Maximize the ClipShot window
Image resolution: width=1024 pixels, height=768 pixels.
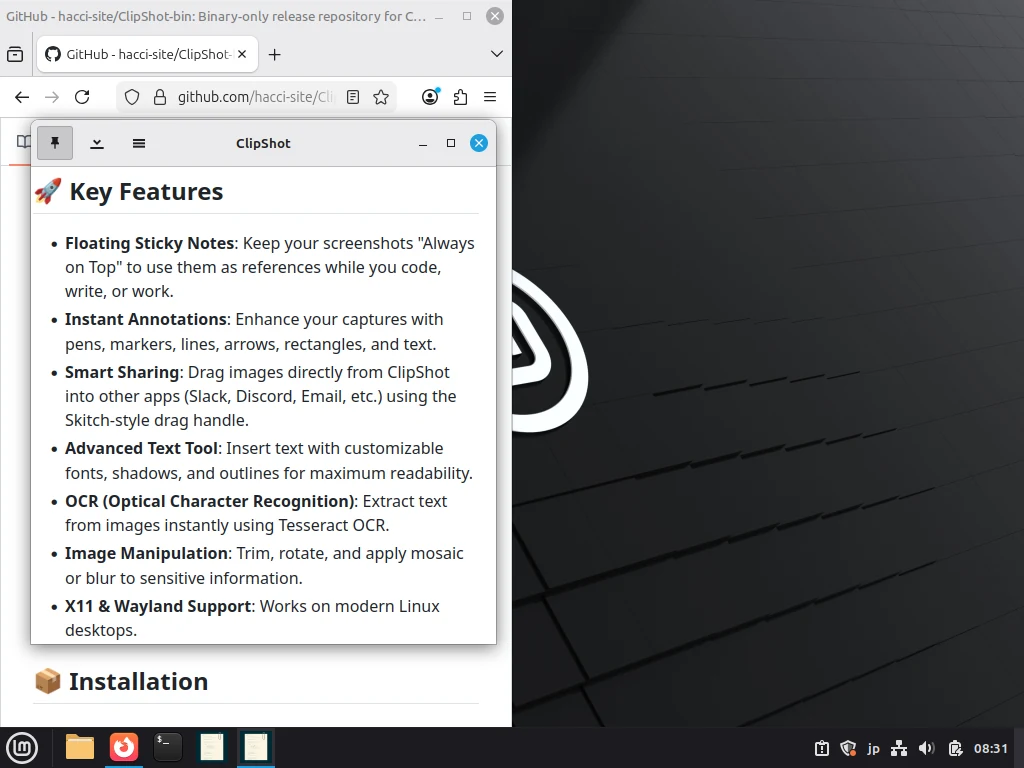451,143
